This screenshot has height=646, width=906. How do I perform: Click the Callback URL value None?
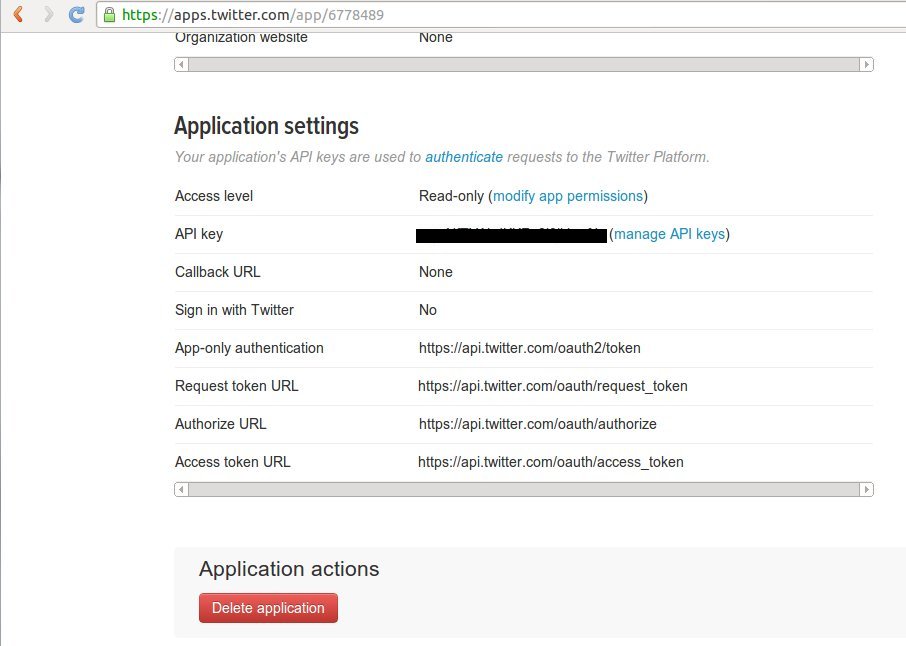(x=436, y=272)
